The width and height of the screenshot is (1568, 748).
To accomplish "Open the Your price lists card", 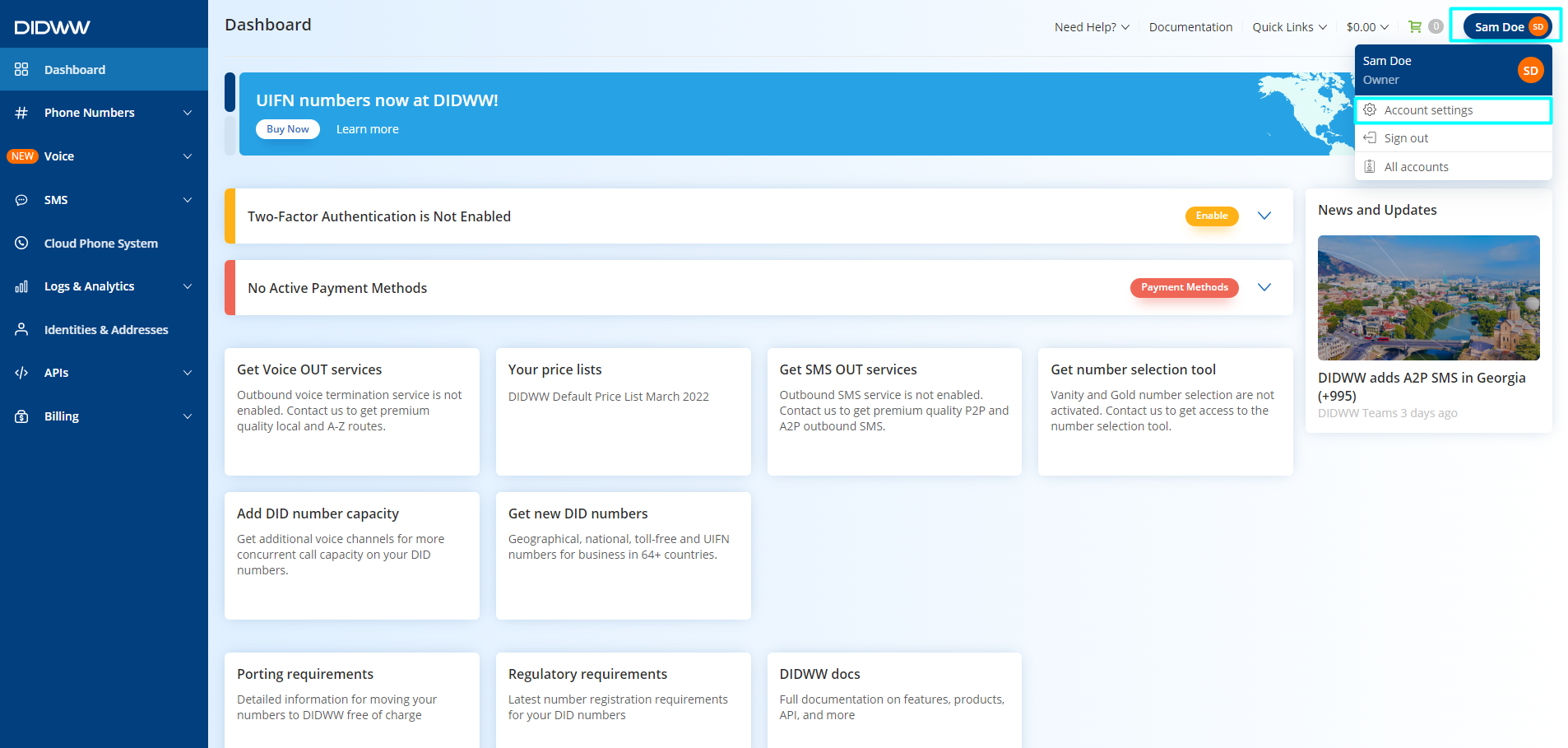I will [624, 411].
